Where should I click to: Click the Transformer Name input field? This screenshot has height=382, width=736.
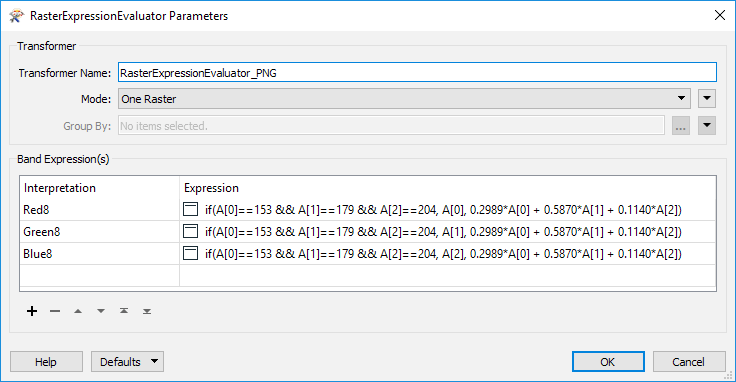tap(417, 73)
